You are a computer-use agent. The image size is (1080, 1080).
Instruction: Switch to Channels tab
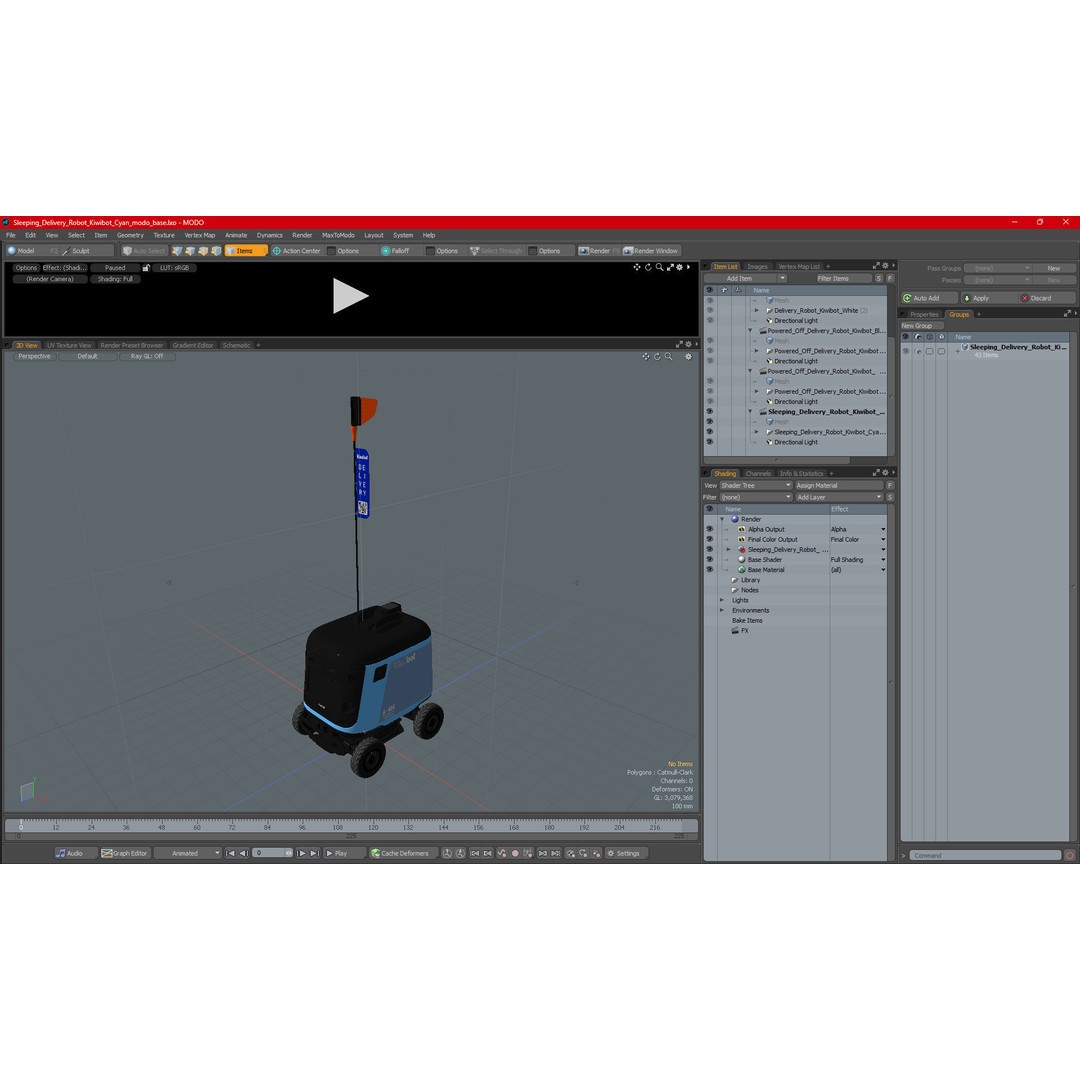click(x=758, y=474)
